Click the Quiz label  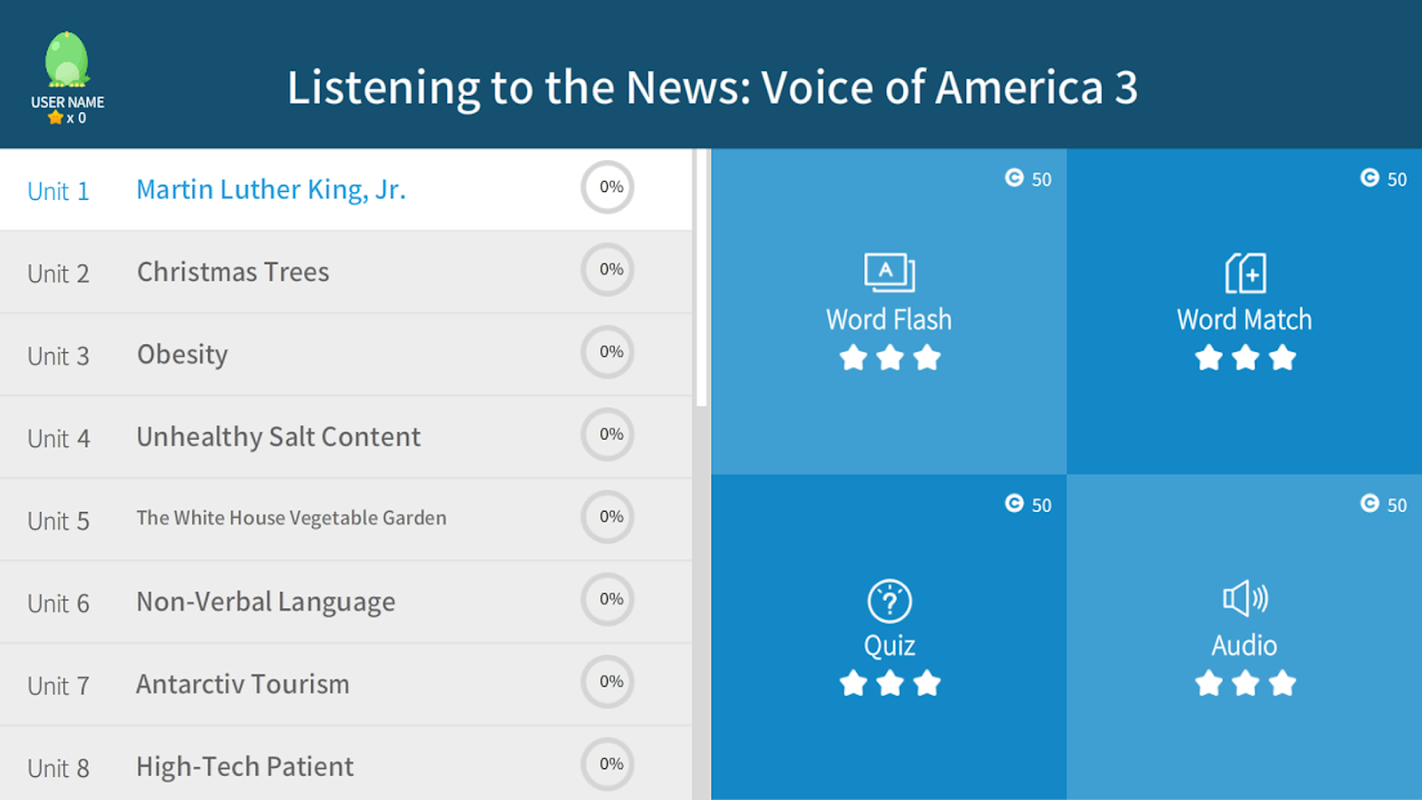(889, 646)
